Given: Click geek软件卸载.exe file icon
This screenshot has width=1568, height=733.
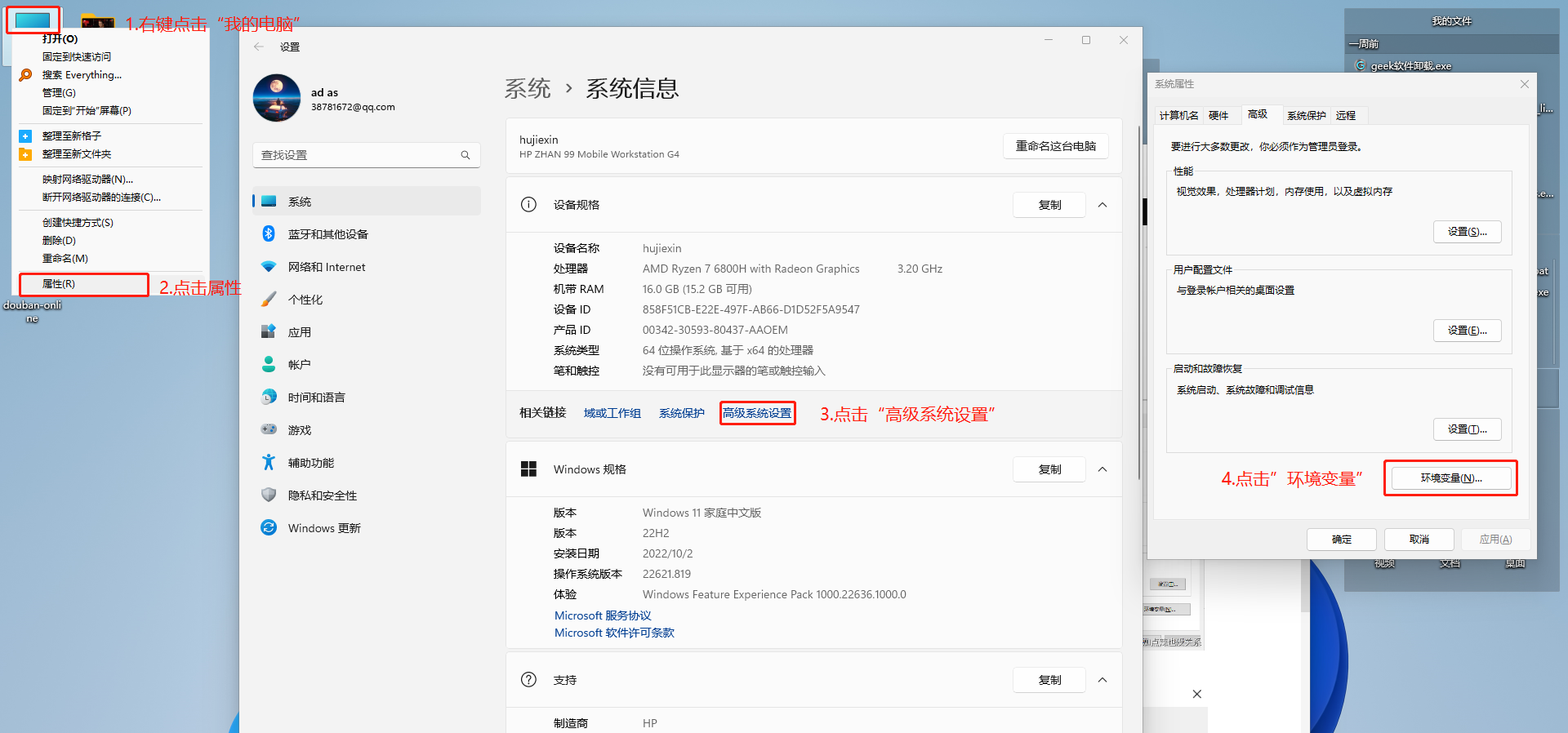Looking at the screenshot, I should point(1360,65).
